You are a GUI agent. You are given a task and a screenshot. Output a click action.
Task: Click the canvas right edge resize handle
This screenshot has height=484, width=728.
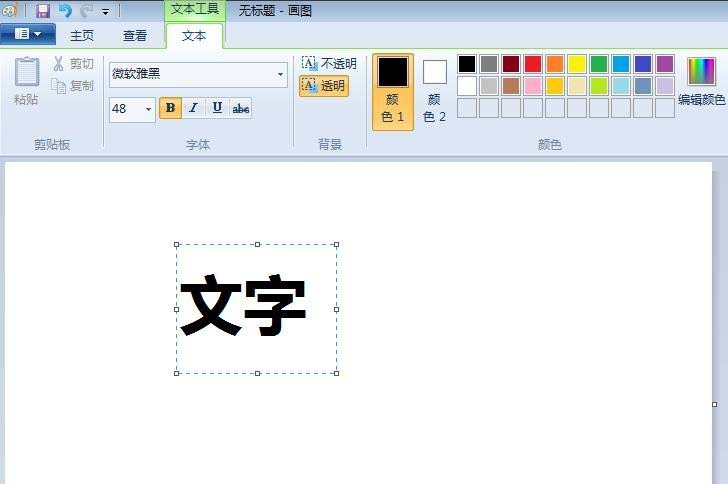[715, 405]
